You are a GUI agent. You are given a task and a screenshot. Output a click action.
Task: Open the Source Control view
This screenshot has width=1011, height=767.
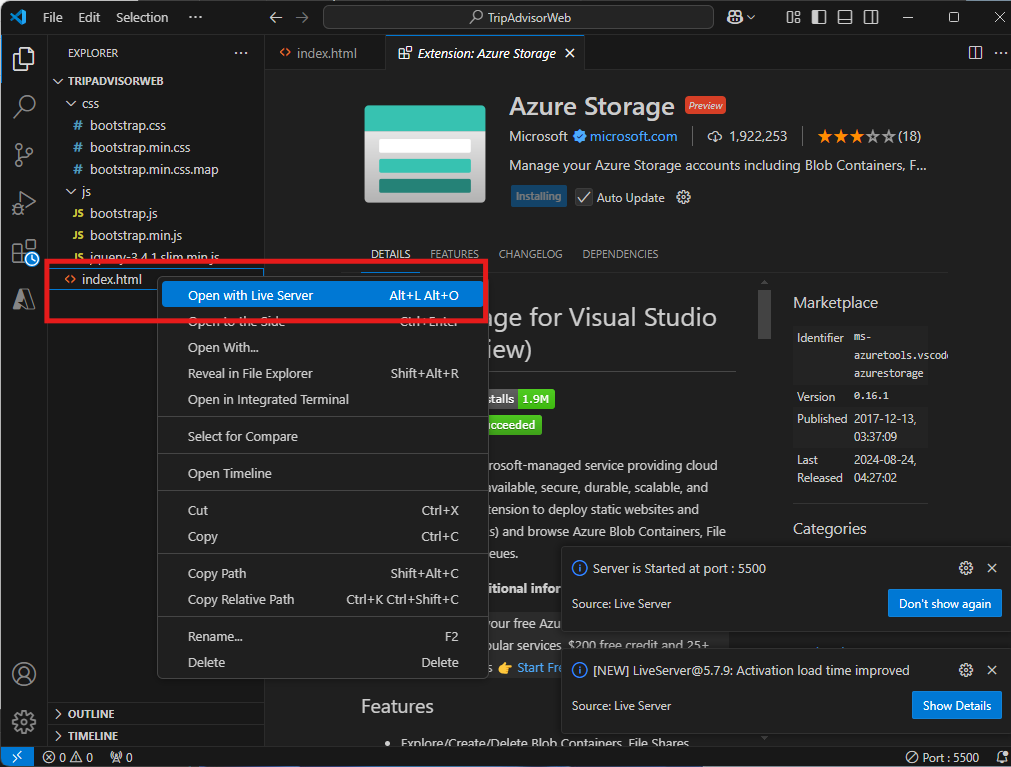[x=24, y=155]
